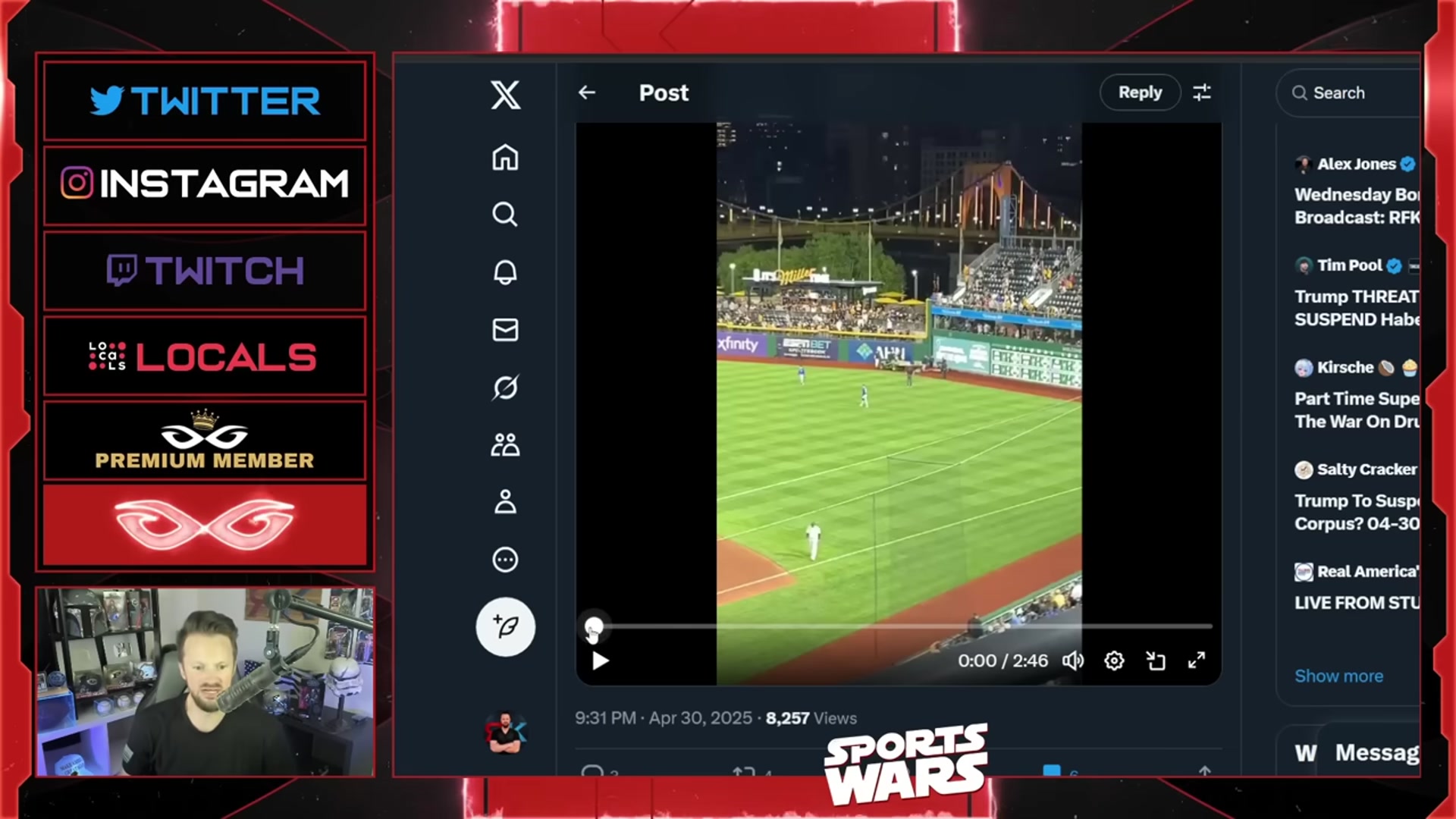
Task: Play the baseball stadium video
Action: coord(600,661)
